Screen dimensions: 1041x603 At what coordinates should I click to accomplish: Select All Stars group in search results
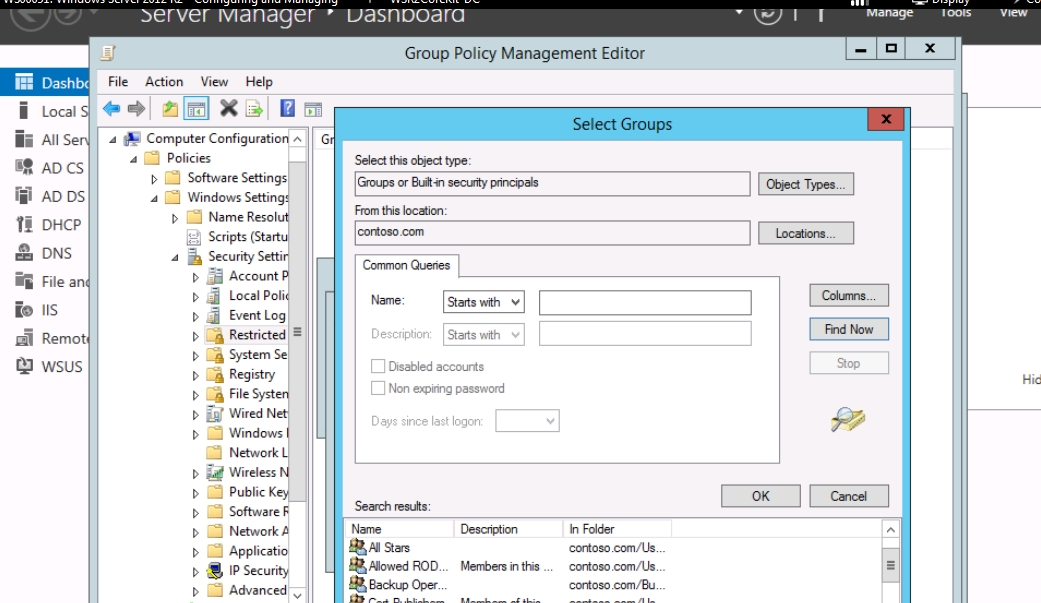click(389, 547)
